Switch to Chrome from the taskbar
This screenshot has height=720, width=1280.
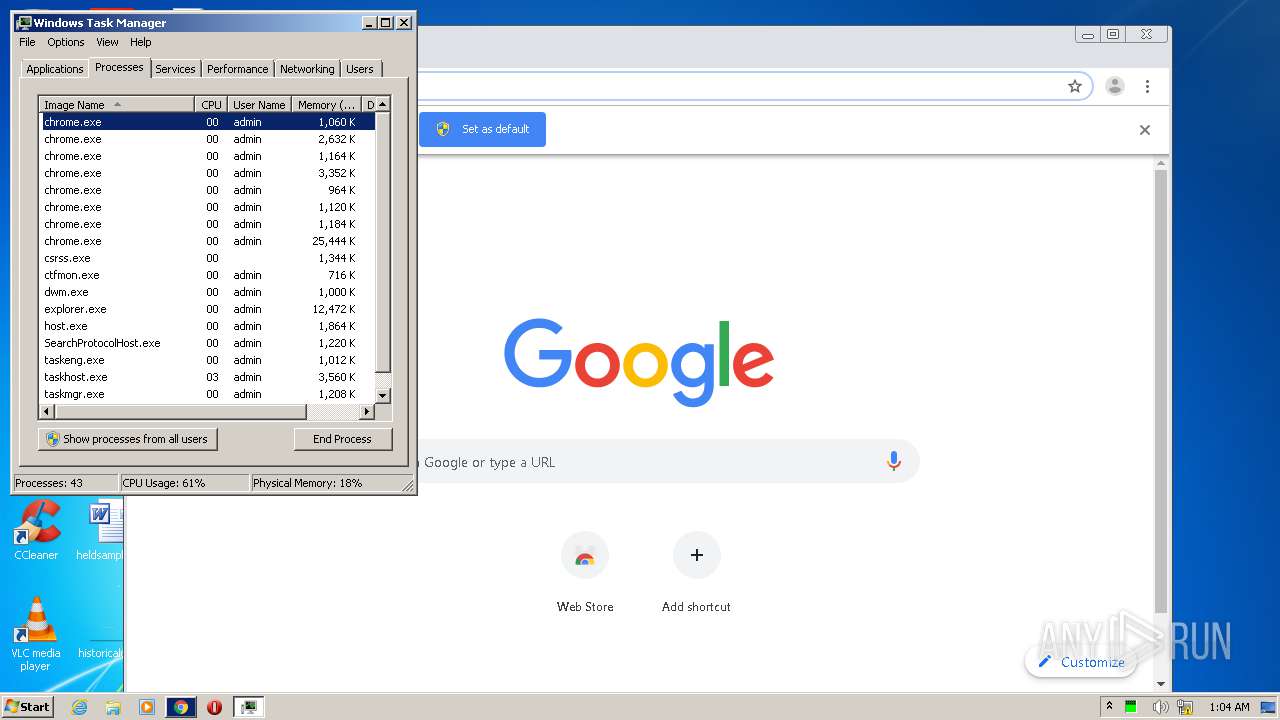coord(181,707)
